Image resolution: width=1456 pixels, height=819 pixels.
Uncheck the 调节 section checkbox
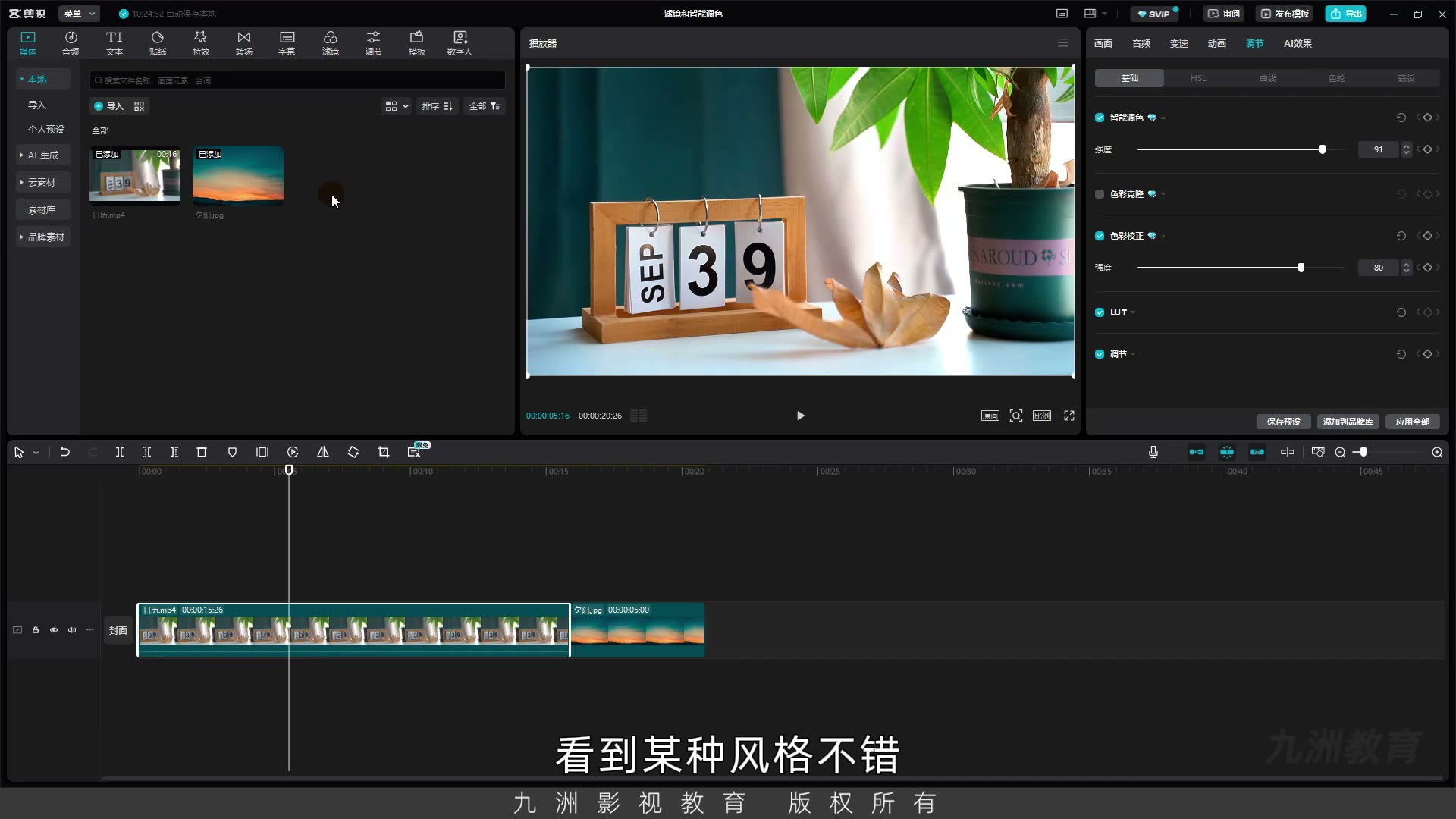click(1100, 354)
